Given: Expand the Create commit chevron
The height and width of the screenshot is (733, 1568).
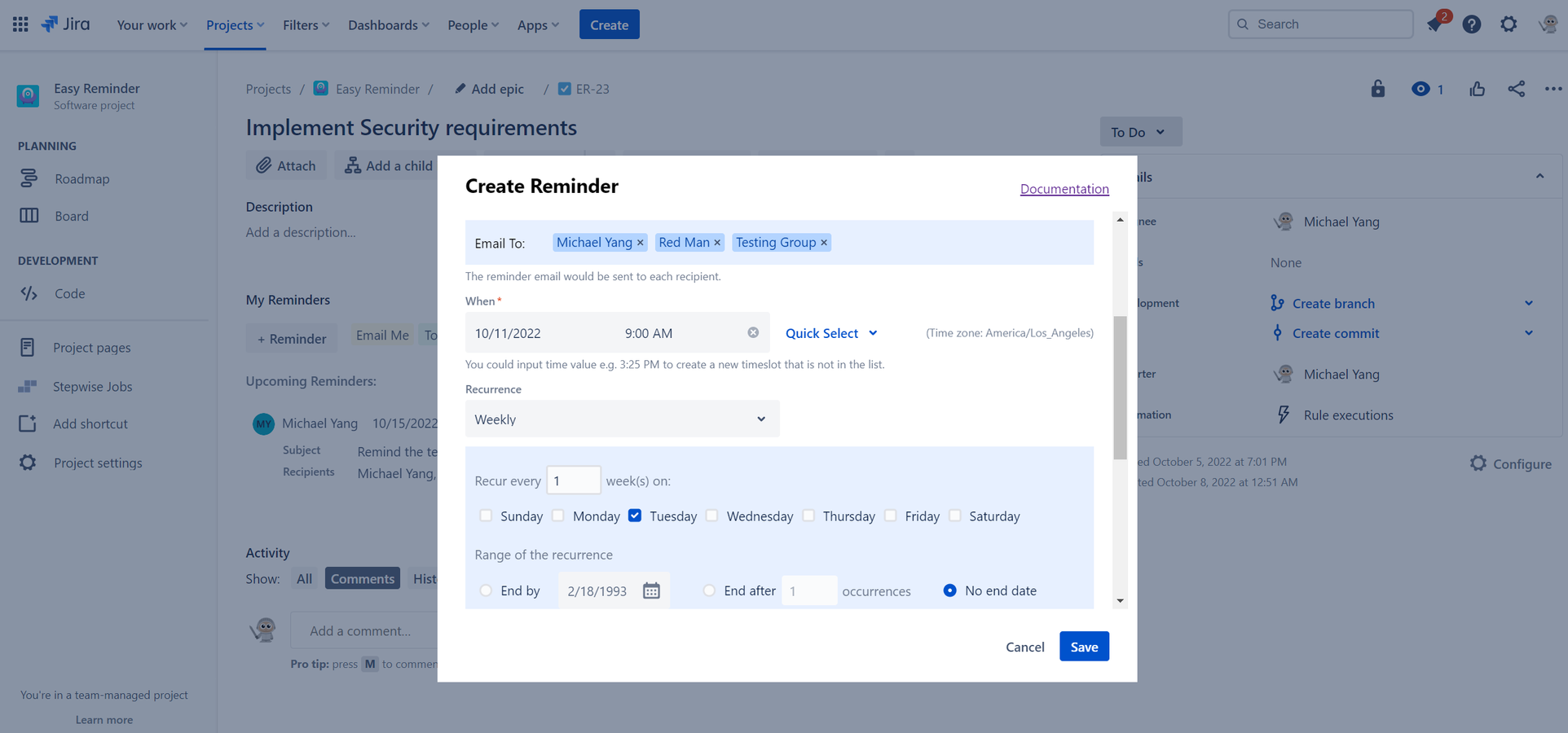Looking at the screenshot, I should [x=1529, y=333].
